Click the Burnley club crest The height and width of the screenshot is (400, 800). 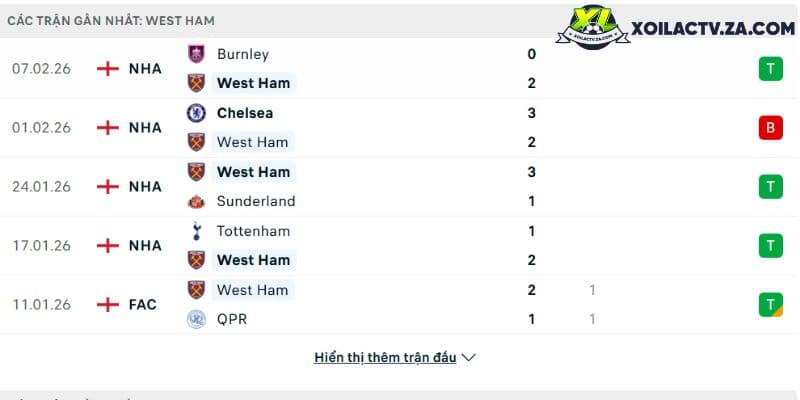point(196,54)
